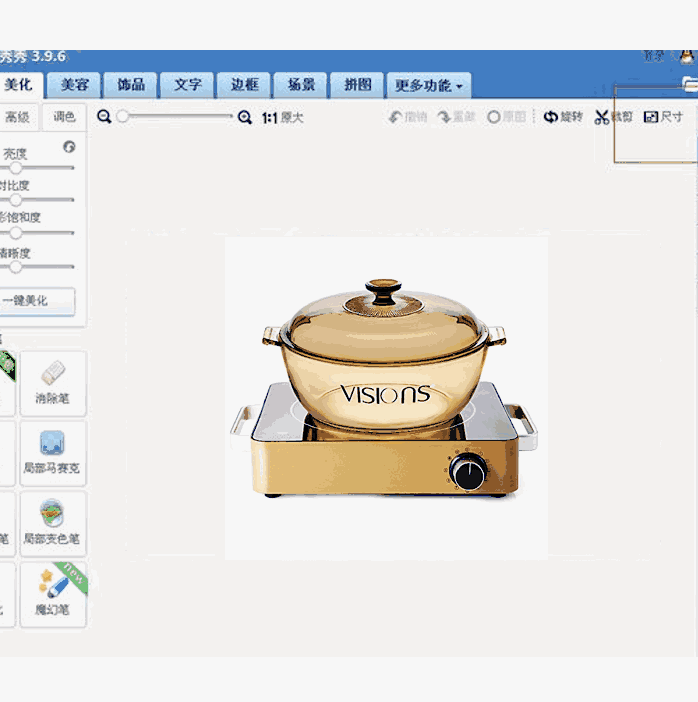Click the zoom out magnifier icon
This screenshot has width=698, height=702.
(104, 117)
